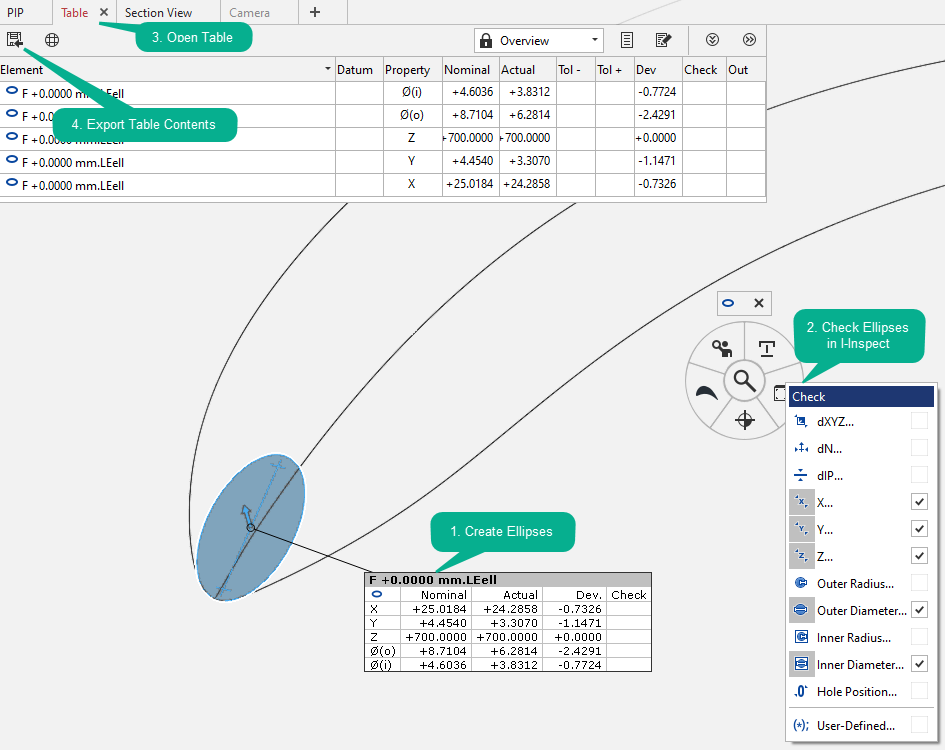Switch to the Section View tab
Image resolution: width=945 pixels, height=750 pixels.
158,13
